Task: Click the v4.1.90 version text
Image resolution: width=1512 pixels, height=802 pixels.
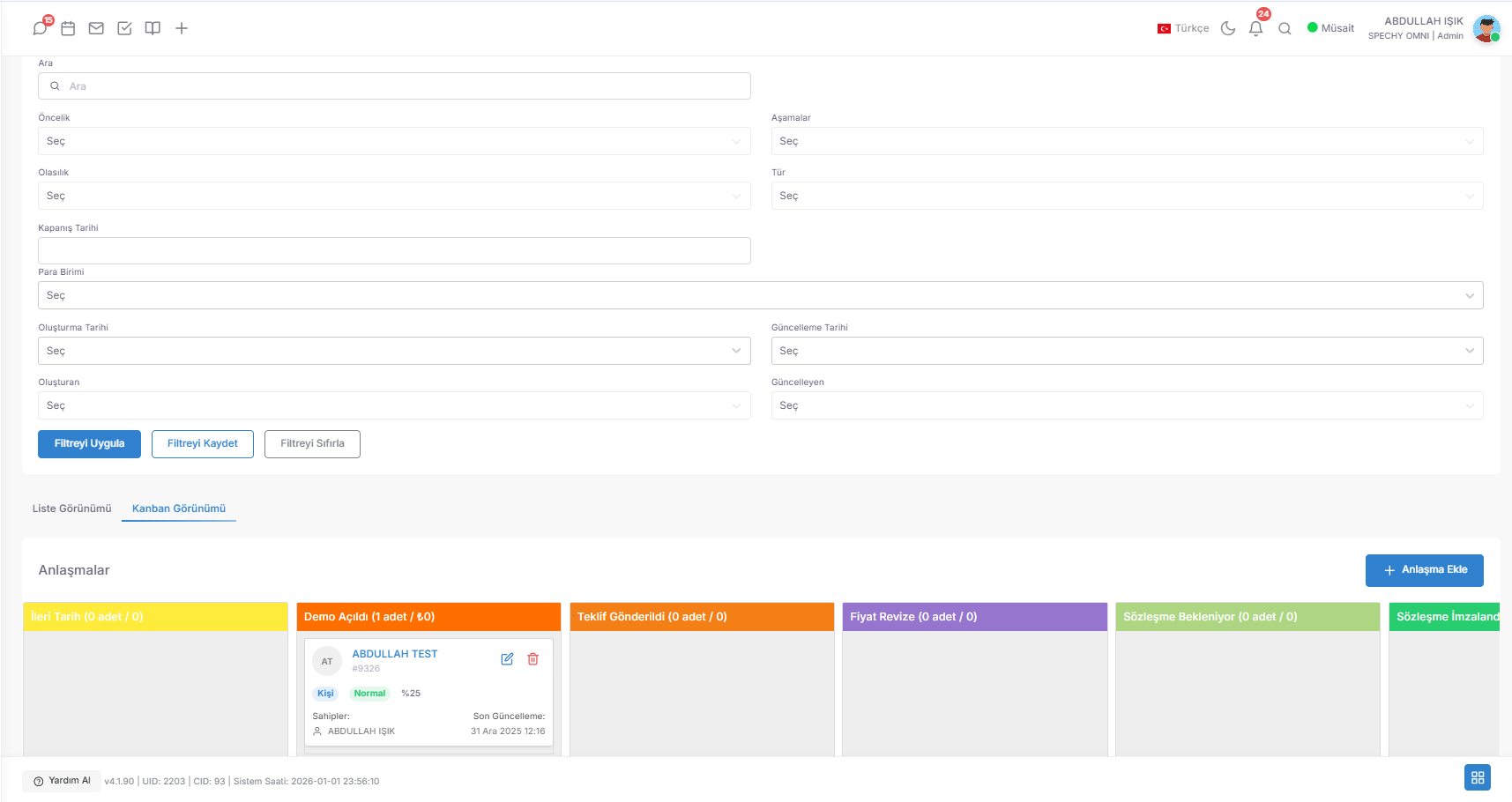Action: tap(119, 782)
